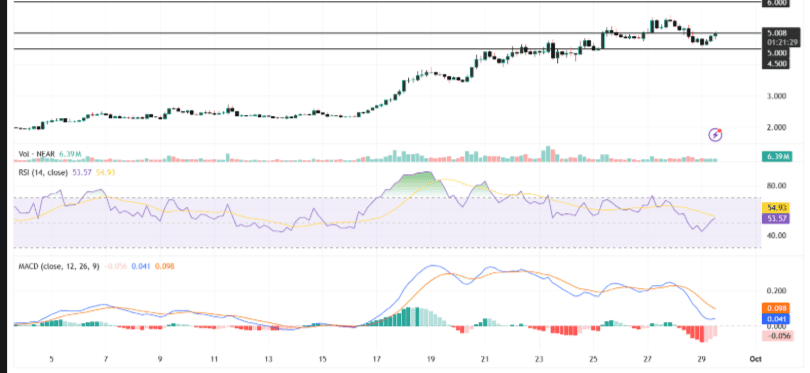Click the 0.200 value on the MACD scale
Image resolution: width=810 pixels, height=373 pixels.
776,291
